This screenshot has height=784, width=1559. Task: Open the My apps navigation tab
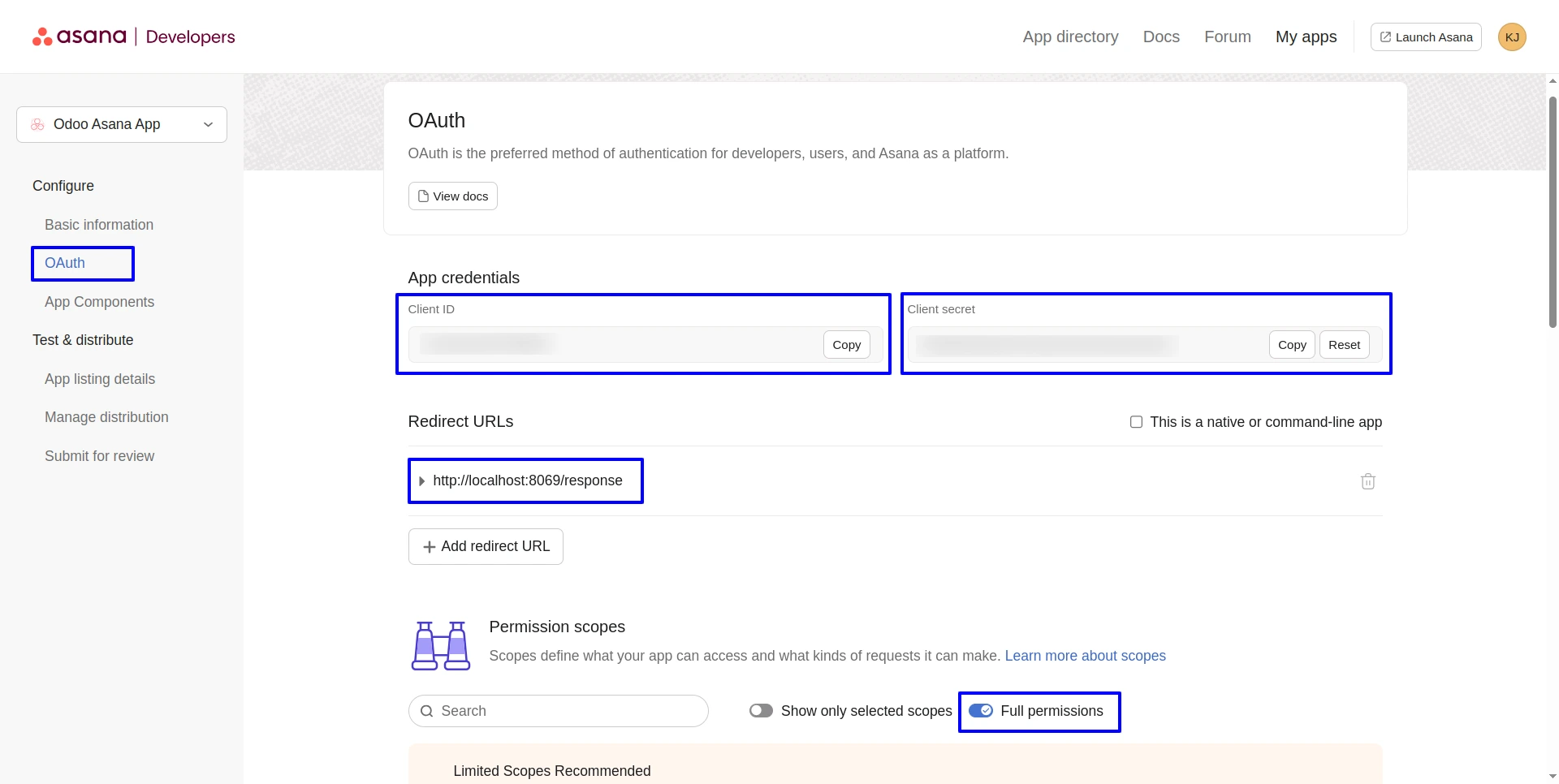(1306, 37)
